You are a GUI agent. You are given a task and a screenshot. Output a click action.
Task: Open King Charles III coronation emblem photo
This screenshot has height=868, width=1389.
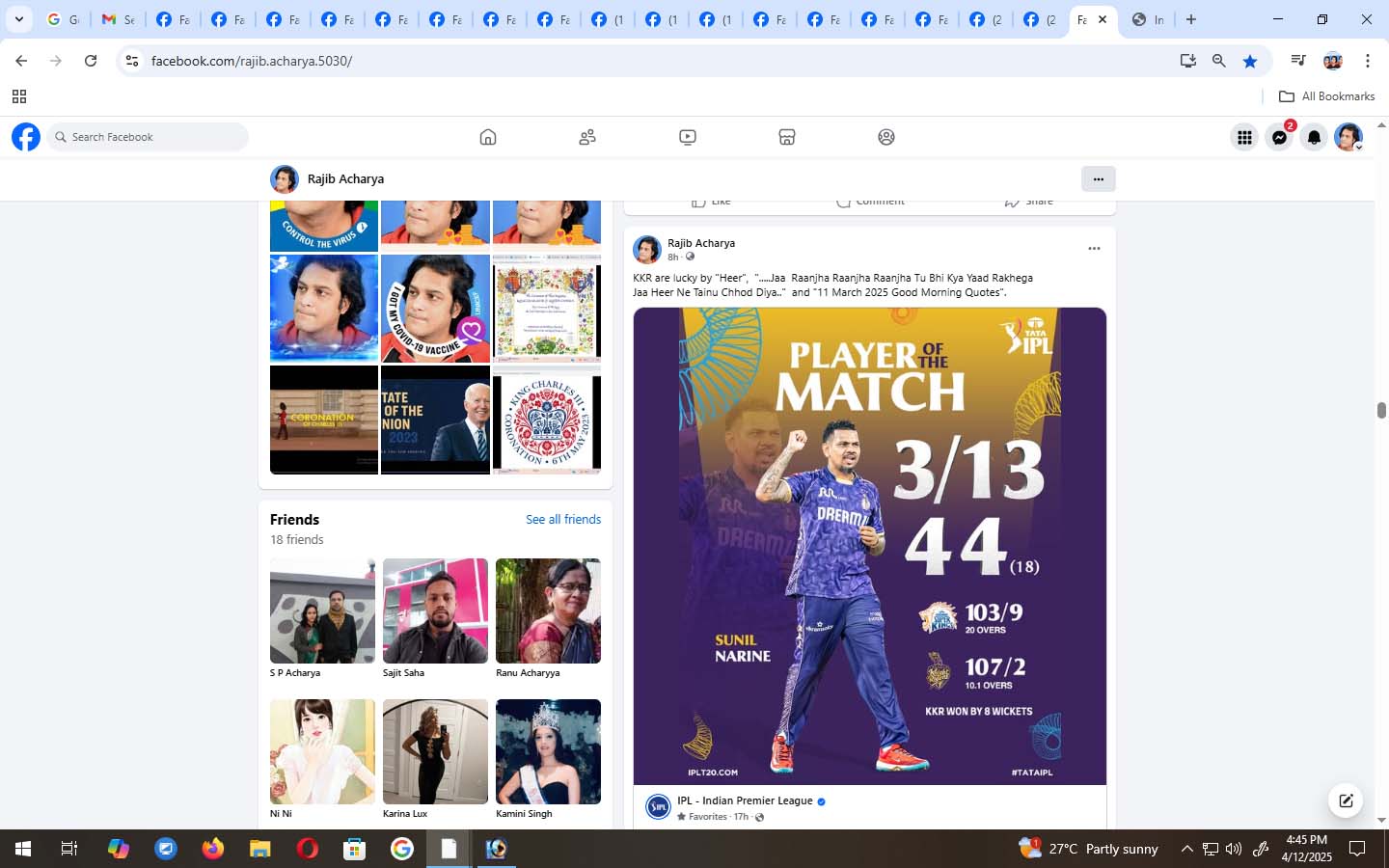pos(547,420)
